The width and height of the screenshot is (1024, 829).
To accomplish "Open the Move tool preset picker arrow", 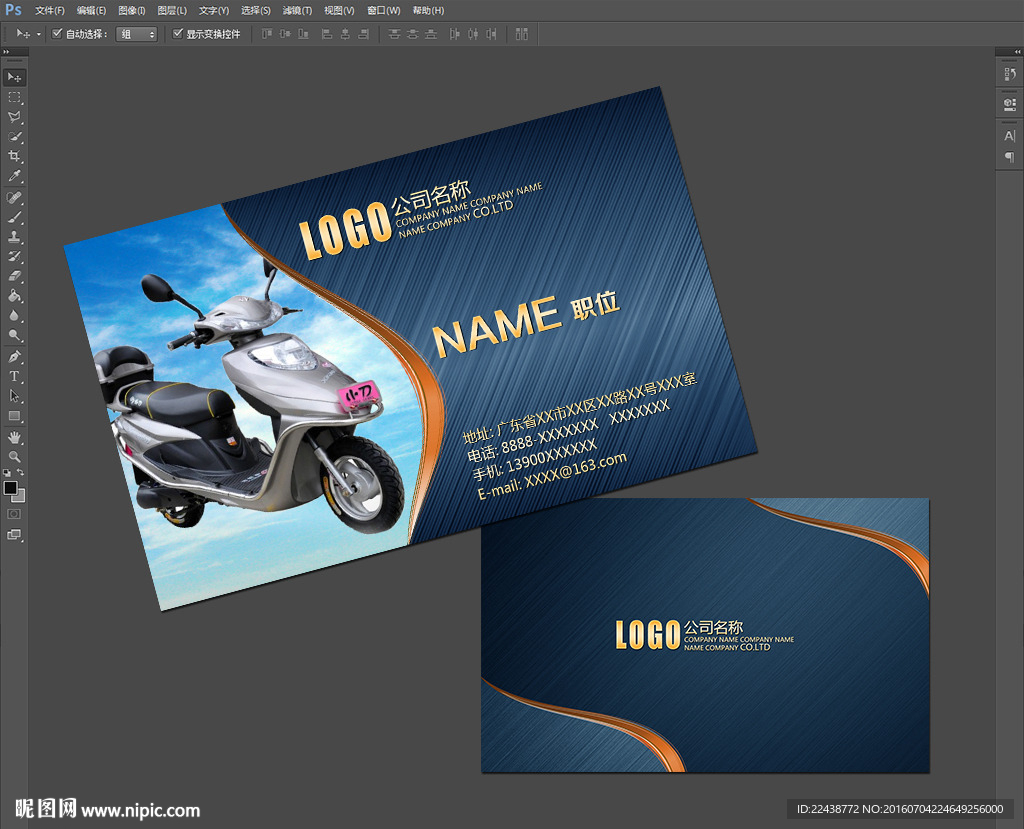I will [39, 34].
